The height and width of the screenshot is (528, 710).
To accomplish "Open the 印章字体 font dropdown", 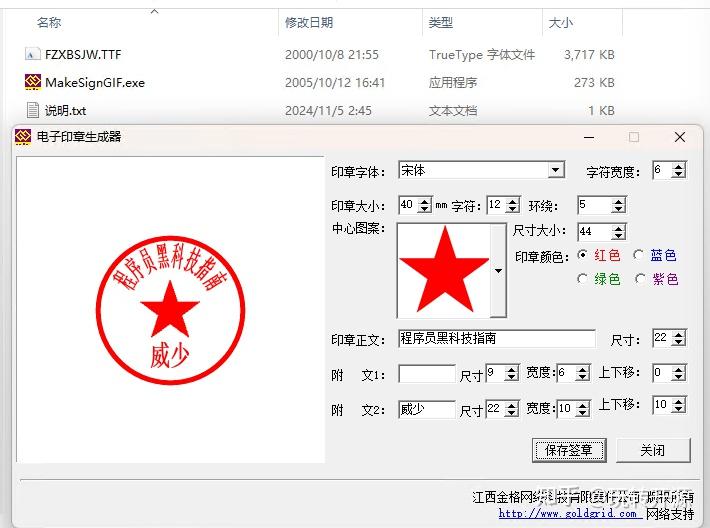I will pyautogui.click(x=556, y=170).
